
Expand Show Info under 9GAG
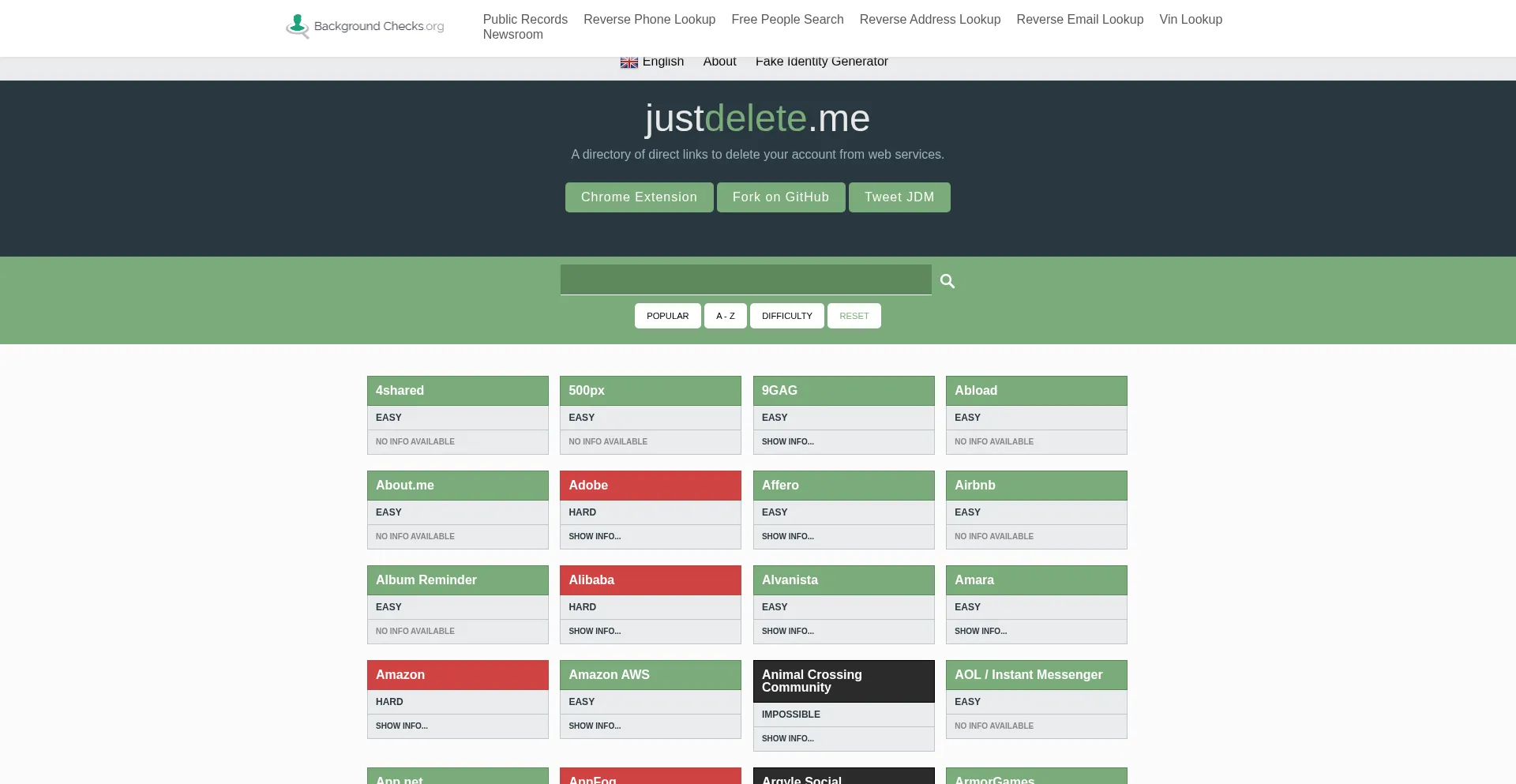(787, 442)
